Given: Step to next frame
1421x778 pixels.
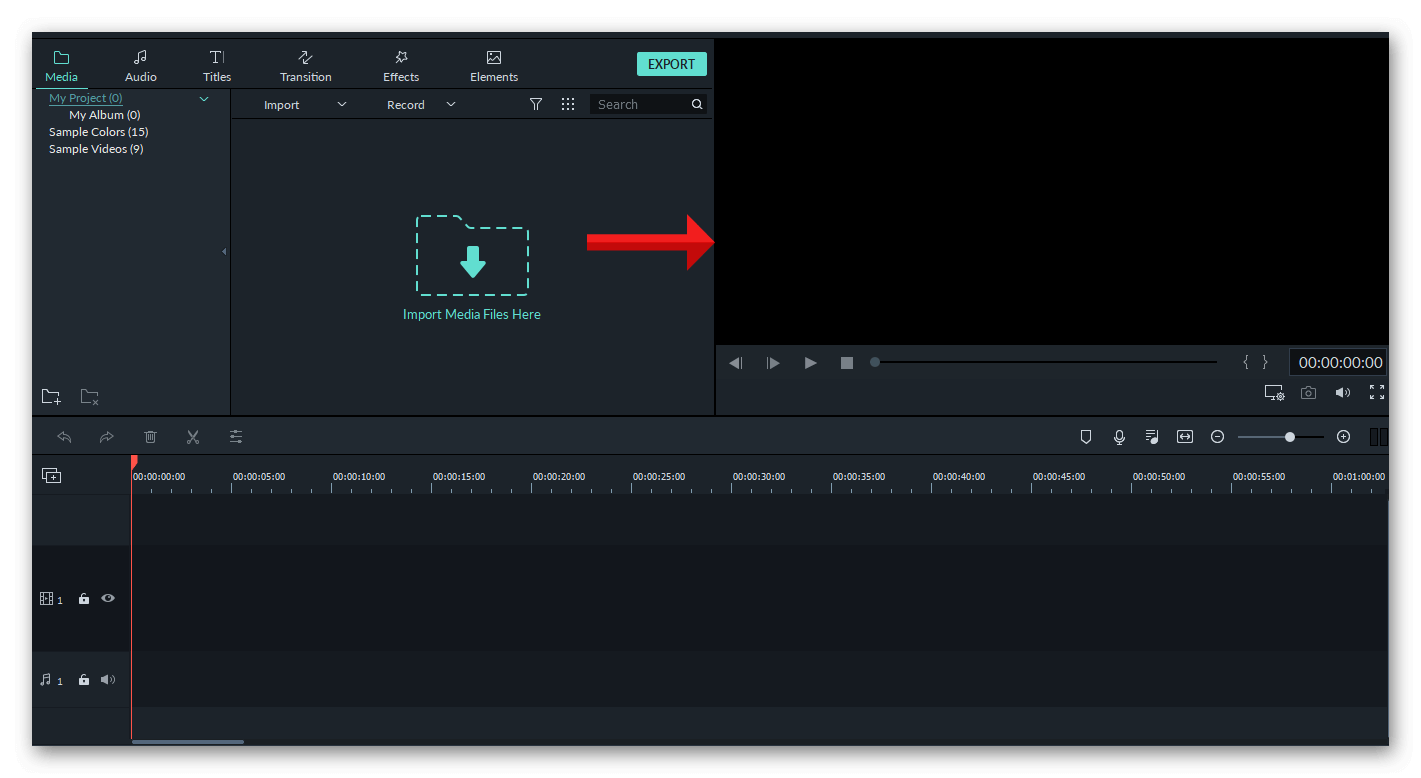Looking at the screenshot, I should [773, 363].
